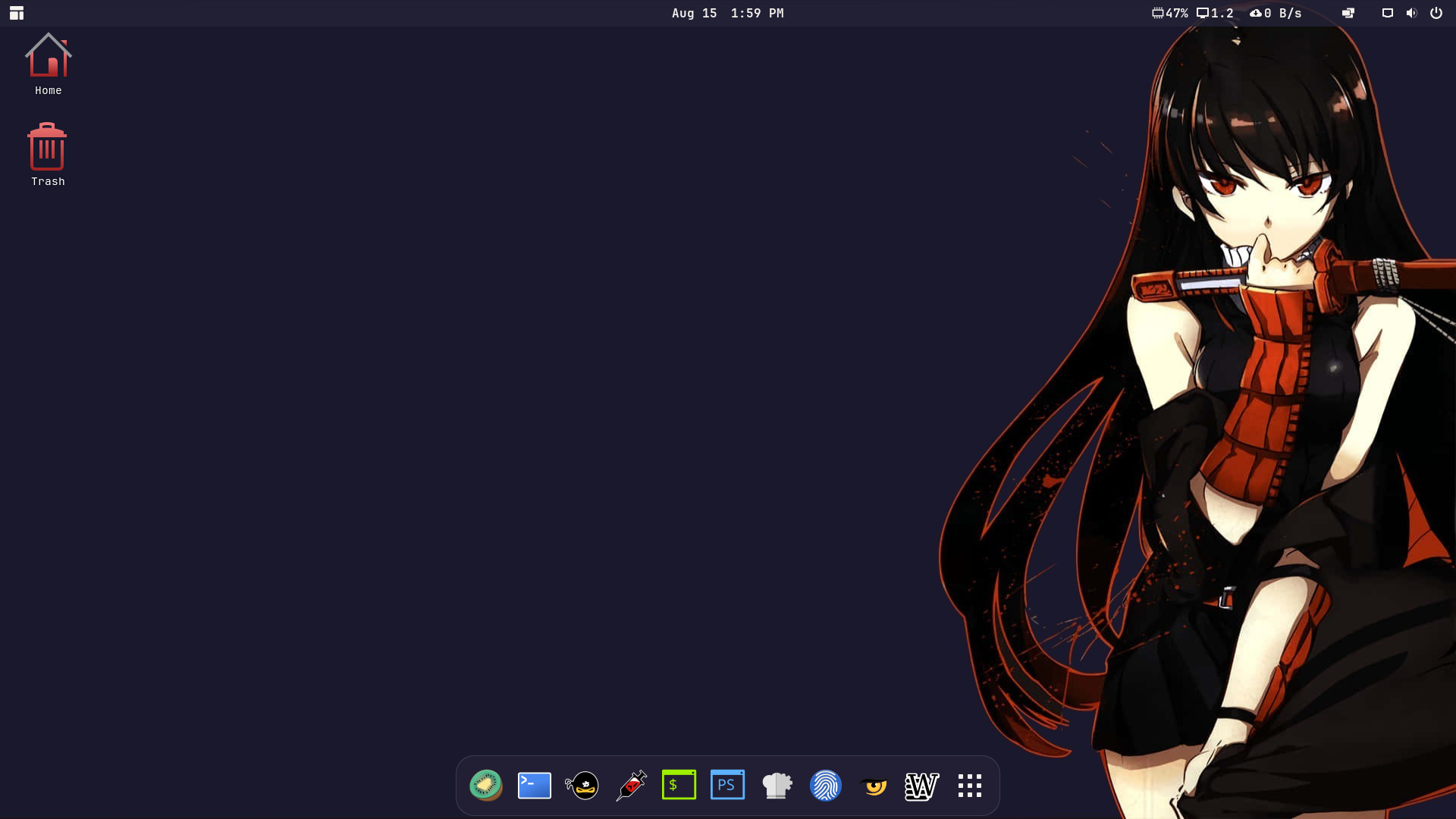Image resolution: width=1456 pixels, height=819 pixels.
Task: Open the top-left panel menu
Action: [x=16, y=13]
